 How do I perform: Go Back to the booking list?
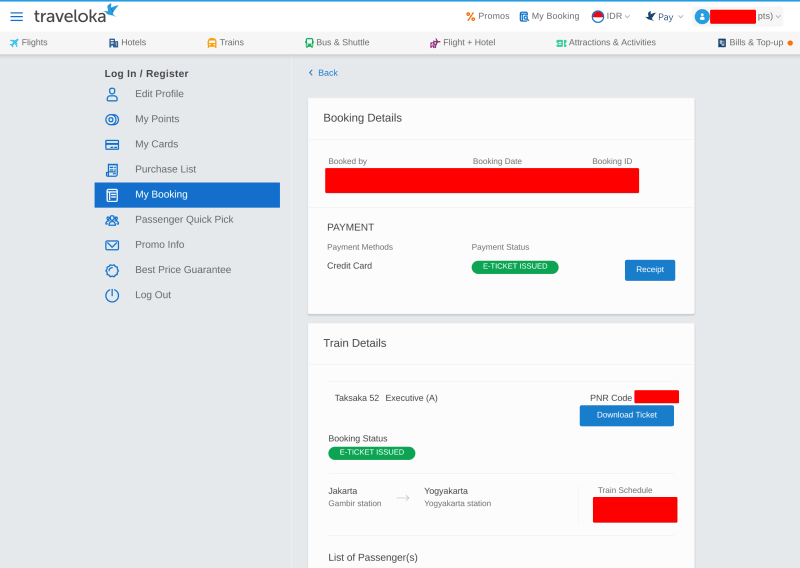tap(323, 73)
